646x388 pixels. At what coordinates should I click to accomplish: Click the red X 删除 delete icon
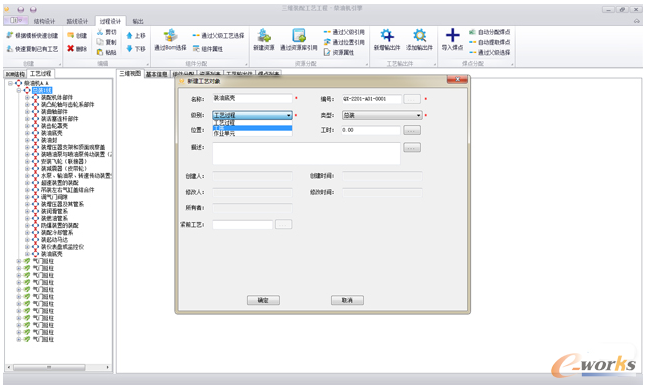(x=70, y=49)
